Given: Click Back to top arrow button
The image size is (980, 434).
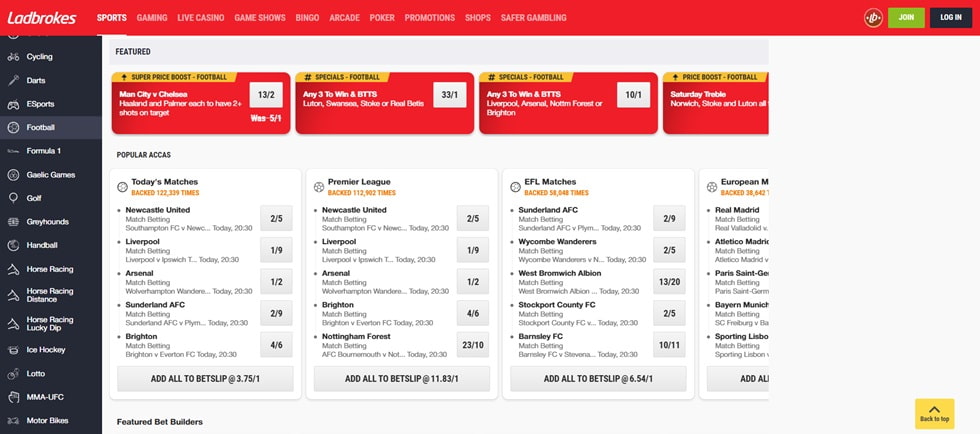Looking at the screenshot, I should coord(934,413).
